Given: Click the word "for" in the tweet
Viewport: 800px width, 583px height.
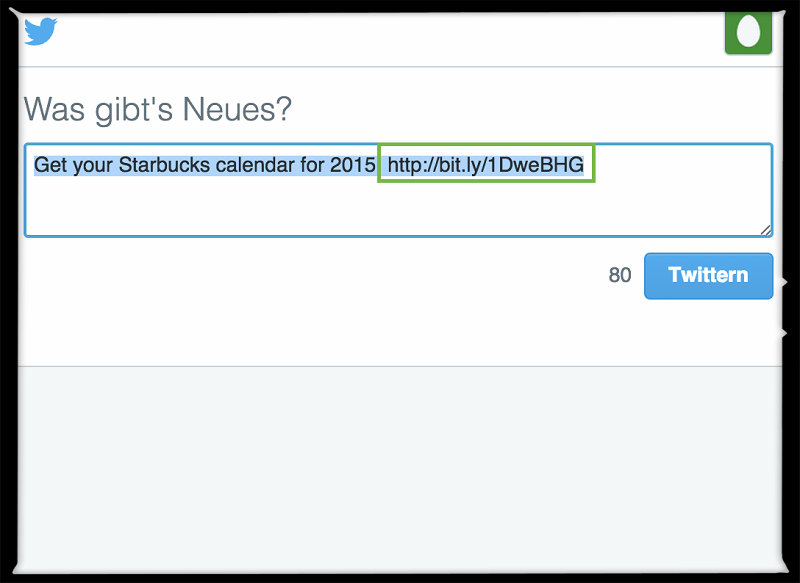Looking at the screenshot, I should tap(311, 165).
